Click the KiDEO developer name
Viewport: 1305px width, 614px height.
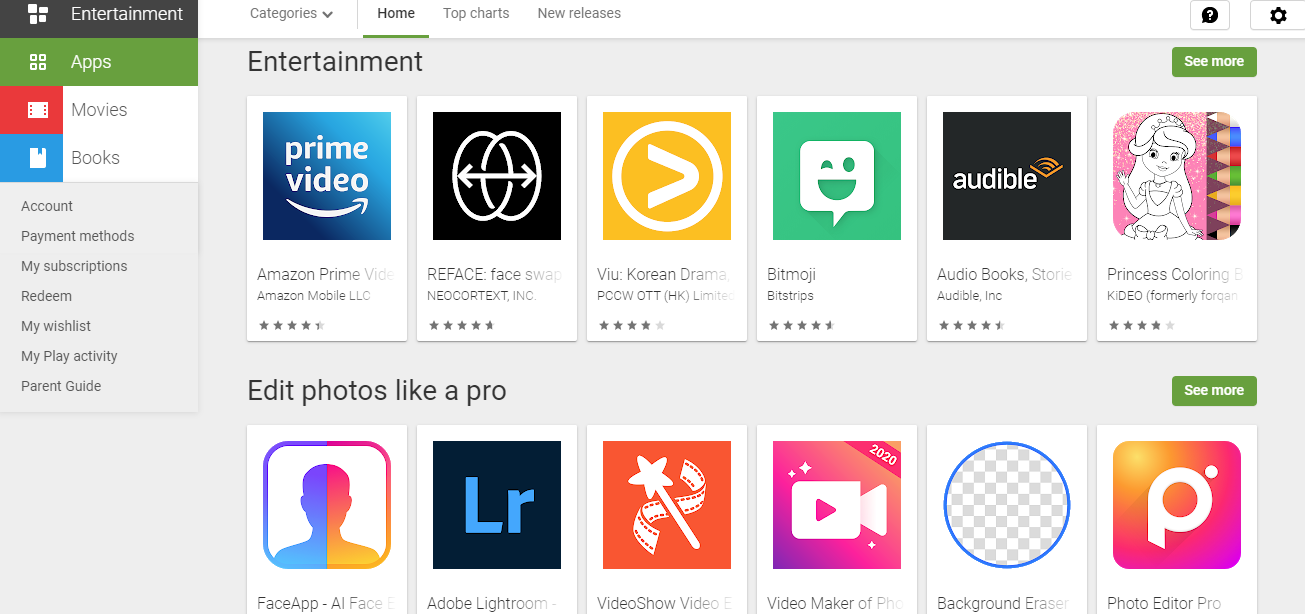click(1173, 296)
